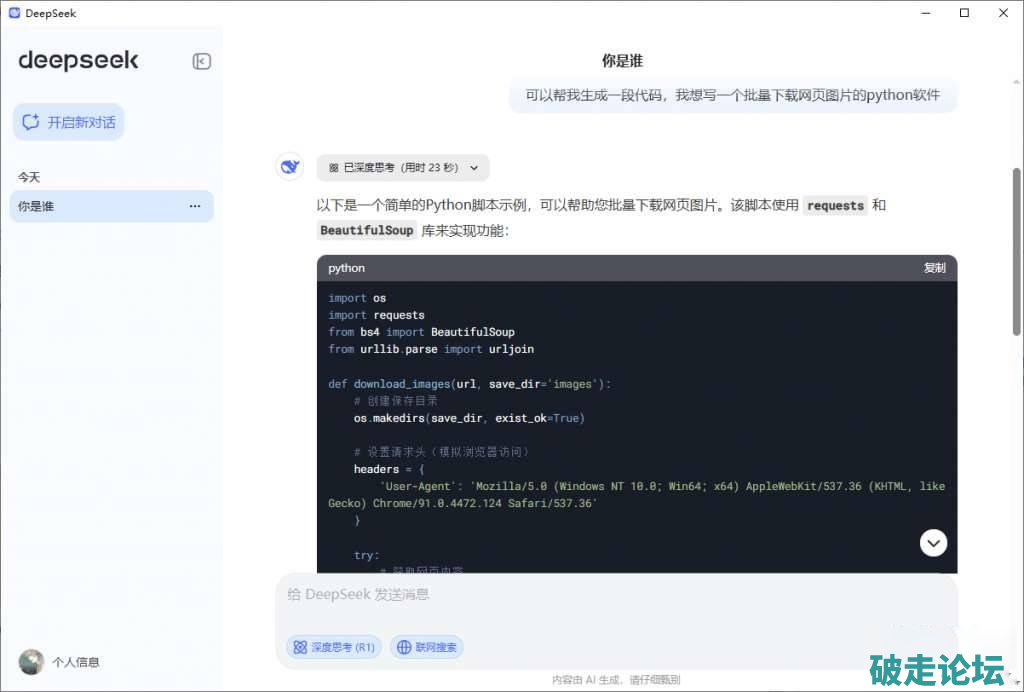
Task: Click the python language label on code block
Action: click(347, 268)
